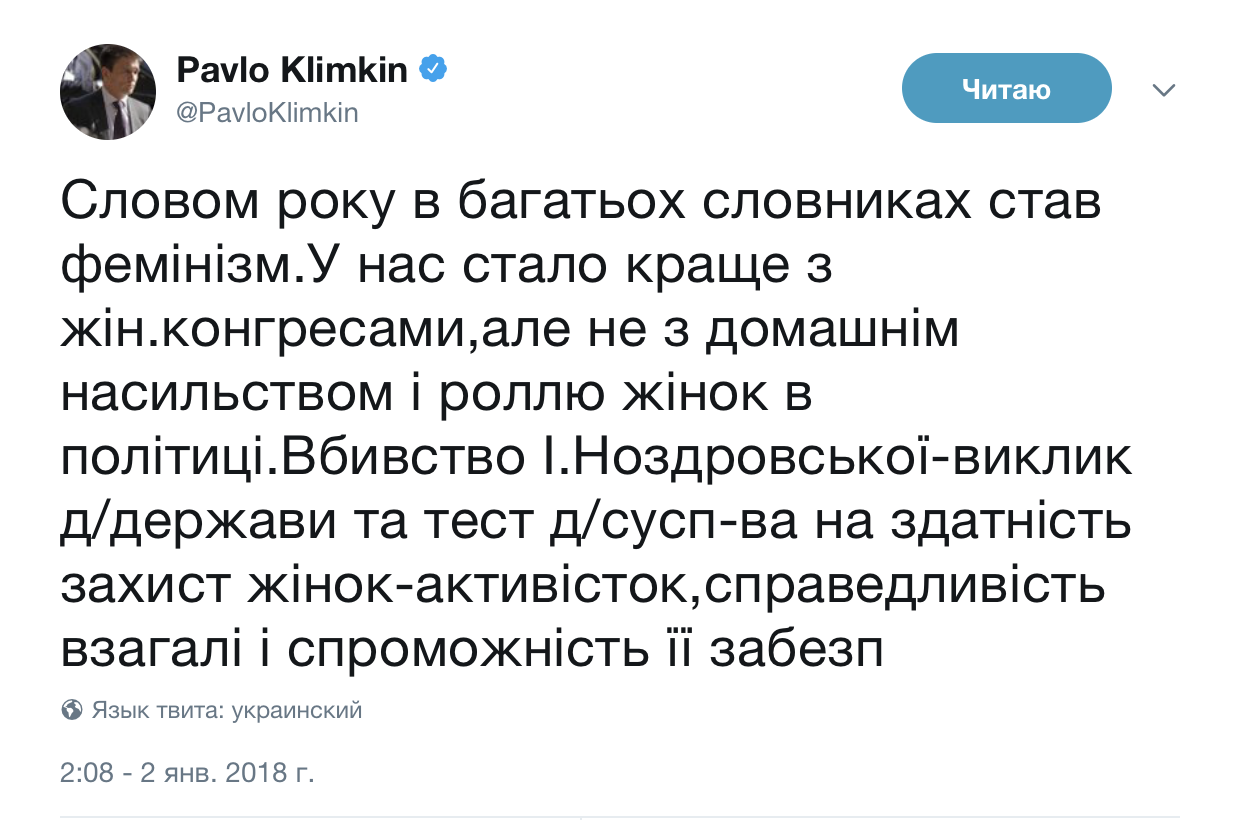Viewport: 1248px width, 820px height.
Task: Open Pavlo Klimkin's profile avatar photo
Action: (109, 92)
